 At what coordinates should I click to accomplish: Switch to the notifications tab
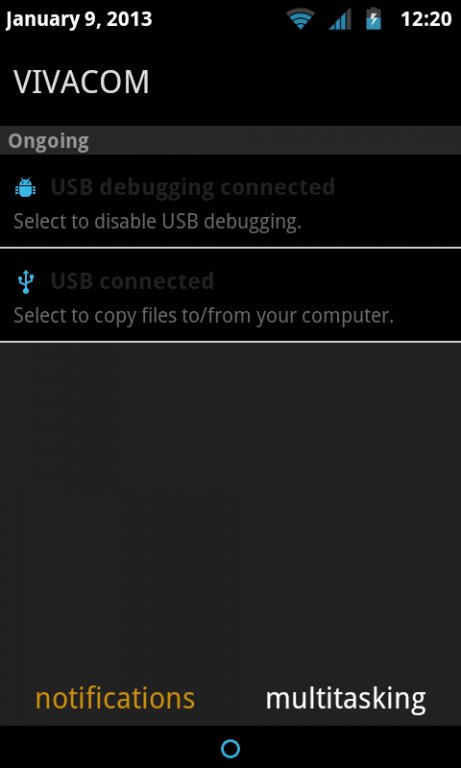coord(115,698)
